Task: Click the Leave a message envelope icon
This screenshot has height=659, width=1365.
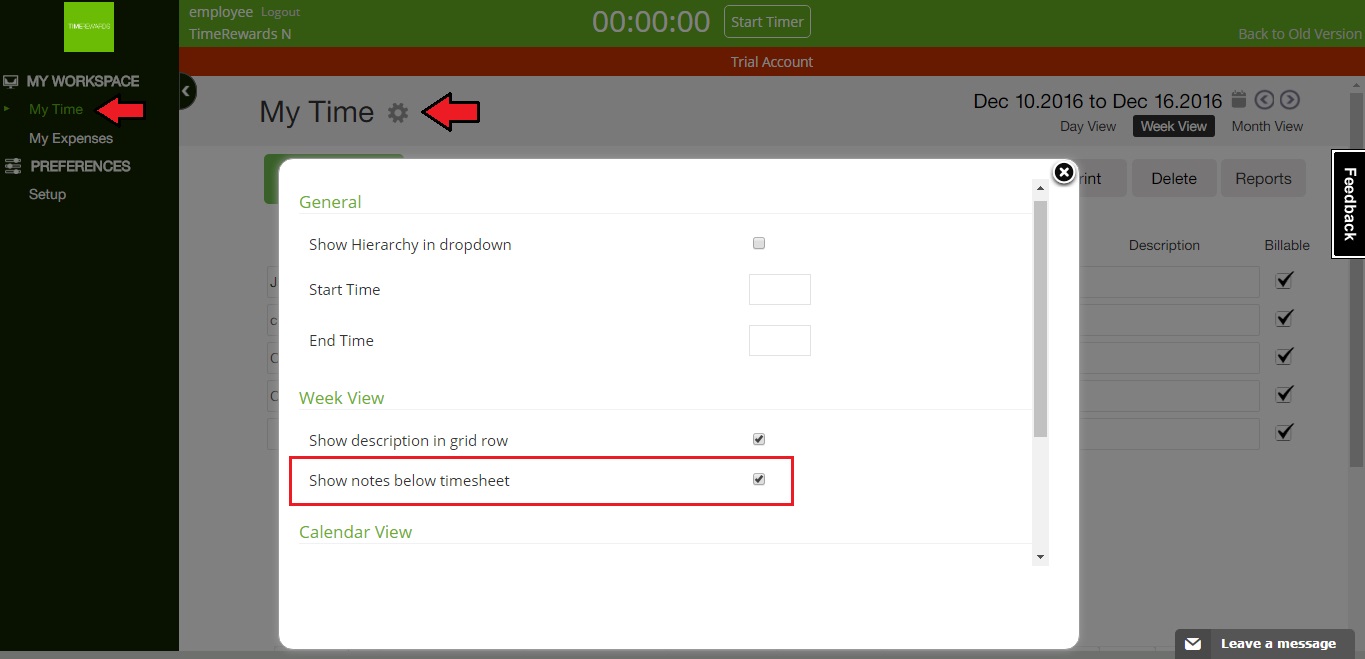Action: [1192, 644]
